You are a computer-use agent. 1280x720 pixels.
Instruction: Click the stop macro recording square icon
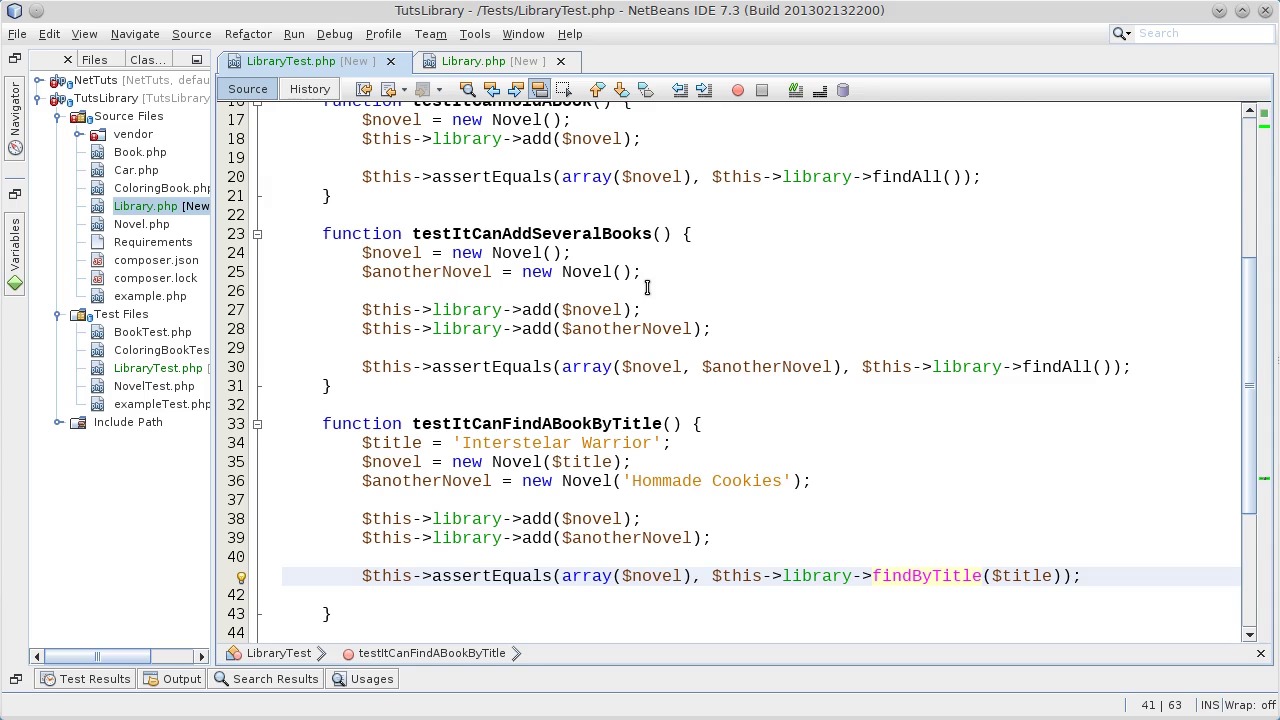point(762,90)
